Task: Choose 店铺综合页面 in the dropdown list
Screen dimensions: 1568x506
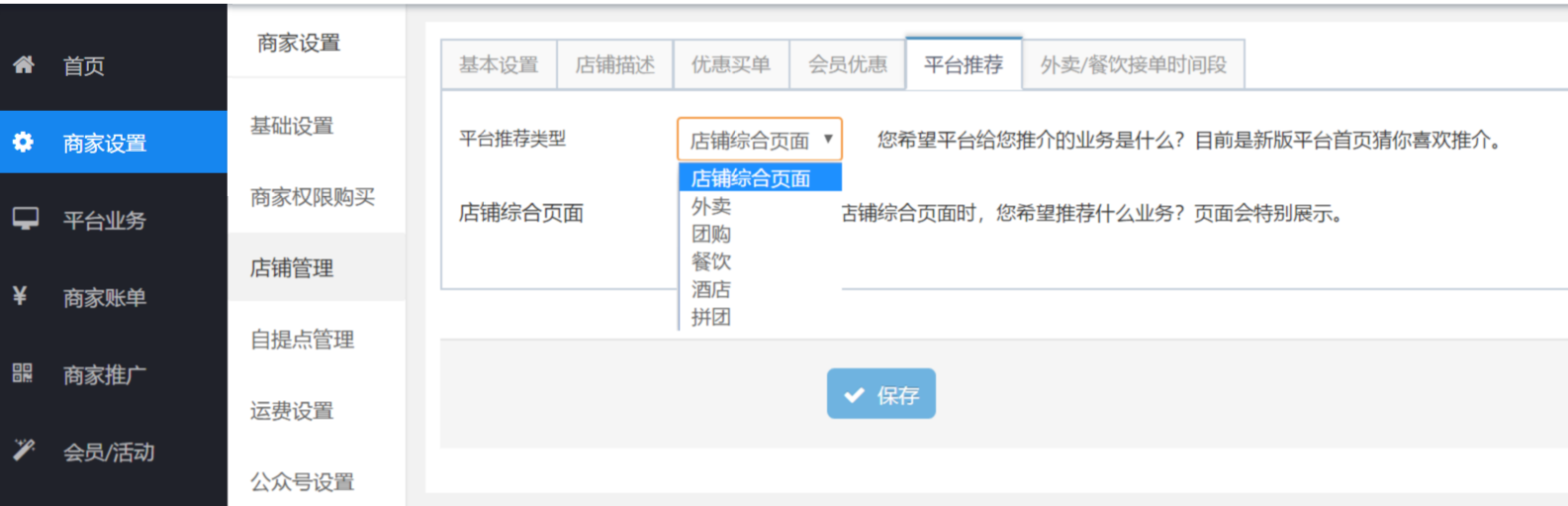Action: point(760,178)
